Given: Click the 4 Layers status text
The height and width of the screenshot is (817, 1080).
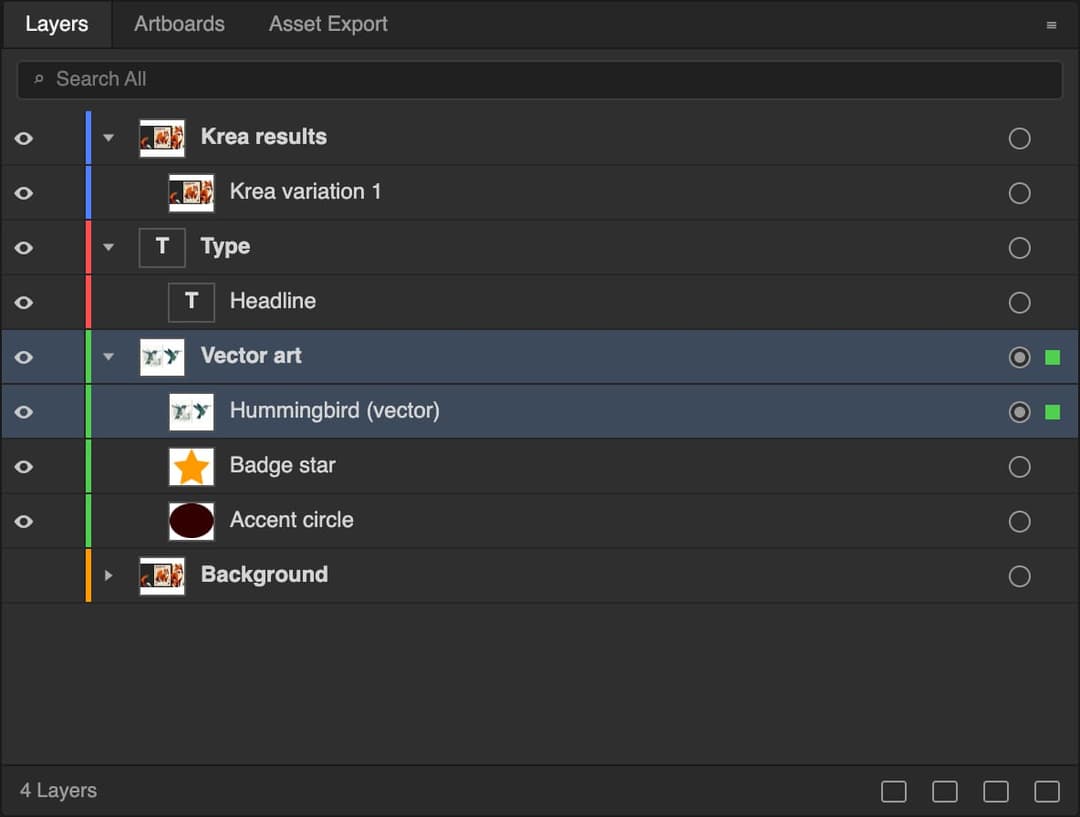Looking at the screenshot, I should coord(58,791).
